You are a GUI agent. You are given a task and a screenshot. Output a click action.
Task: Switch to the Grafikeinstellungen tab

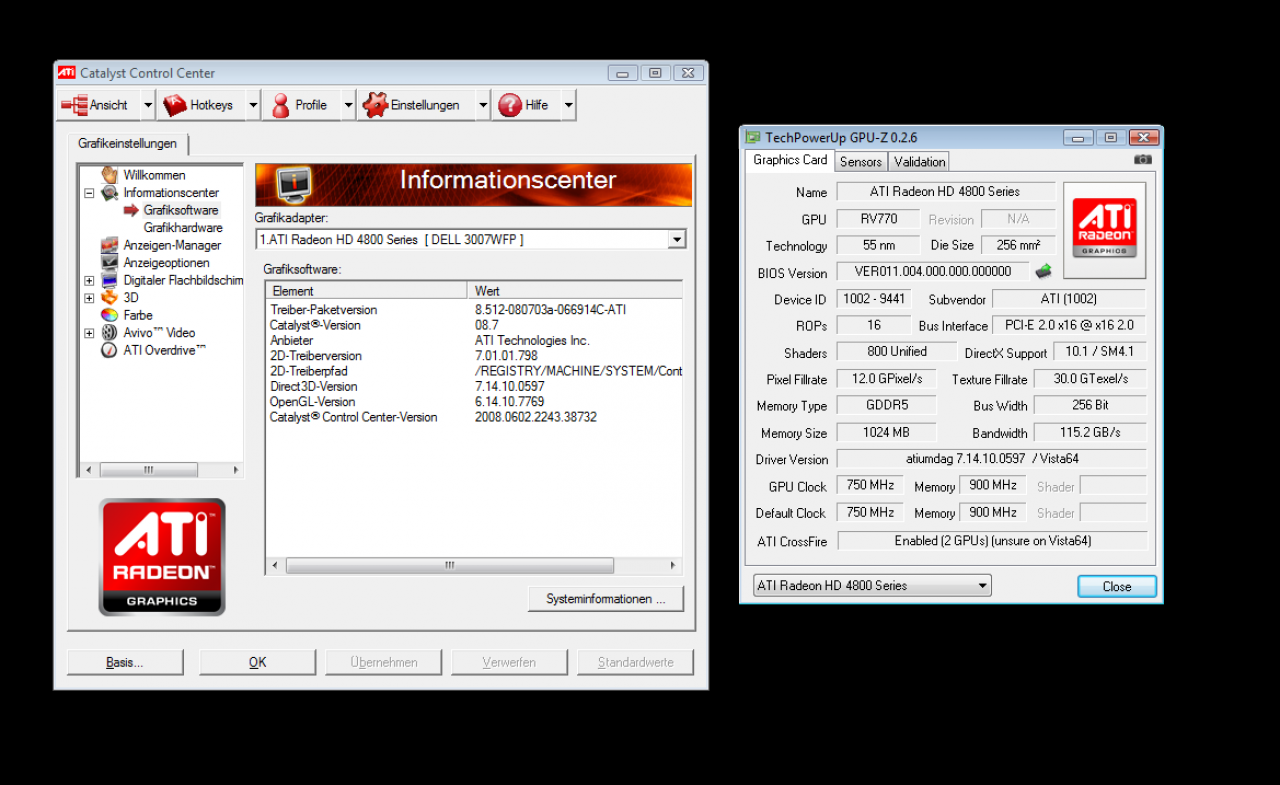click(127, 144)
